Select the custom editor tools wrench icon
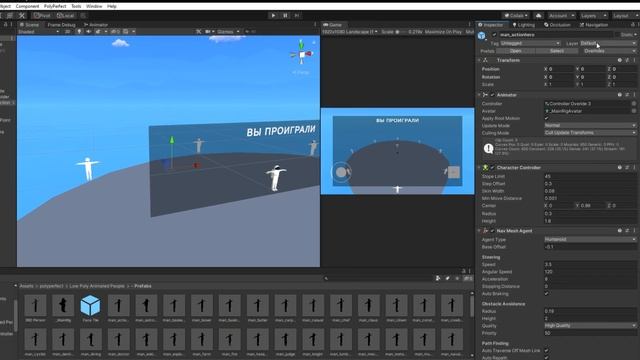This screenshot has width=640, height=360. point(22,16)
